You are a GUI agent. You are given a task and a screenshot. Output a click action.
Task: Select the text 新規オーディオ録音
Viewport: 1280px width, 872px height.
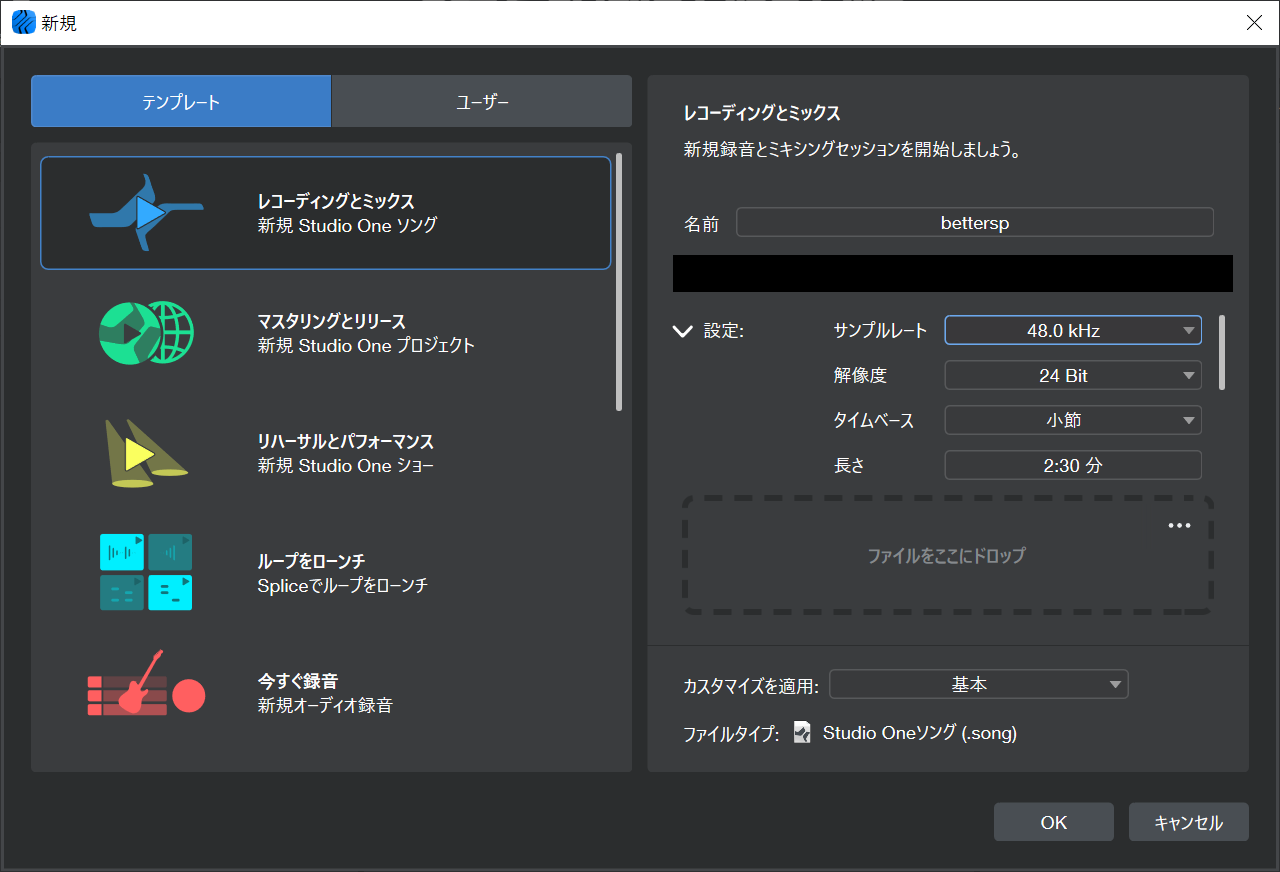[x=325, y=705]
